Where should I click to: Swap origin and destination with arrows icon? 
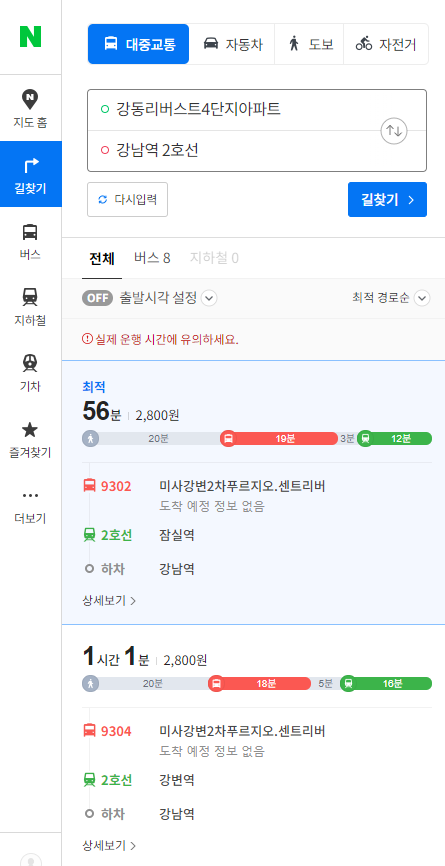[394, 131]
